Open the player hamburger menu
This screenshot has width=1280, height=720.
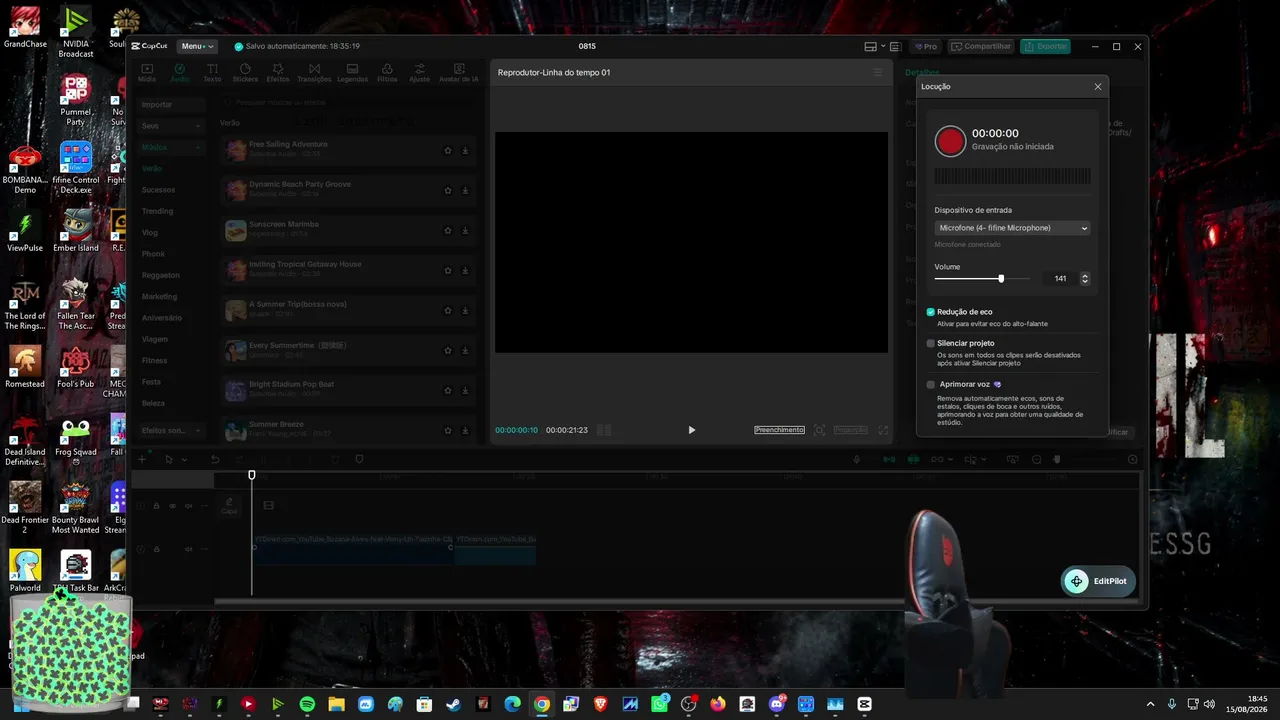pyautogui.click(x=878, y=72)
